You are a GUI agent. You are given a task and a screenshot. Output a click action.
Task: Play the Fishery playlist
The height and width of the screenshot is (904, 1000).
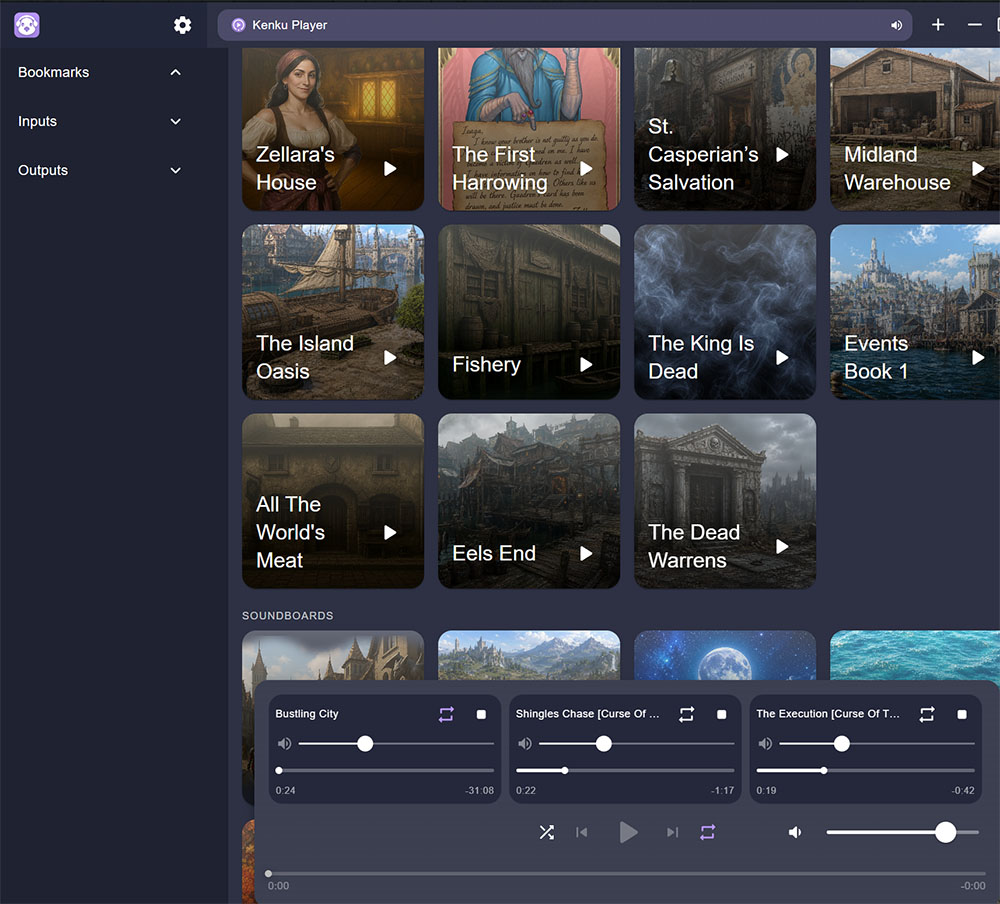[586, 364]
